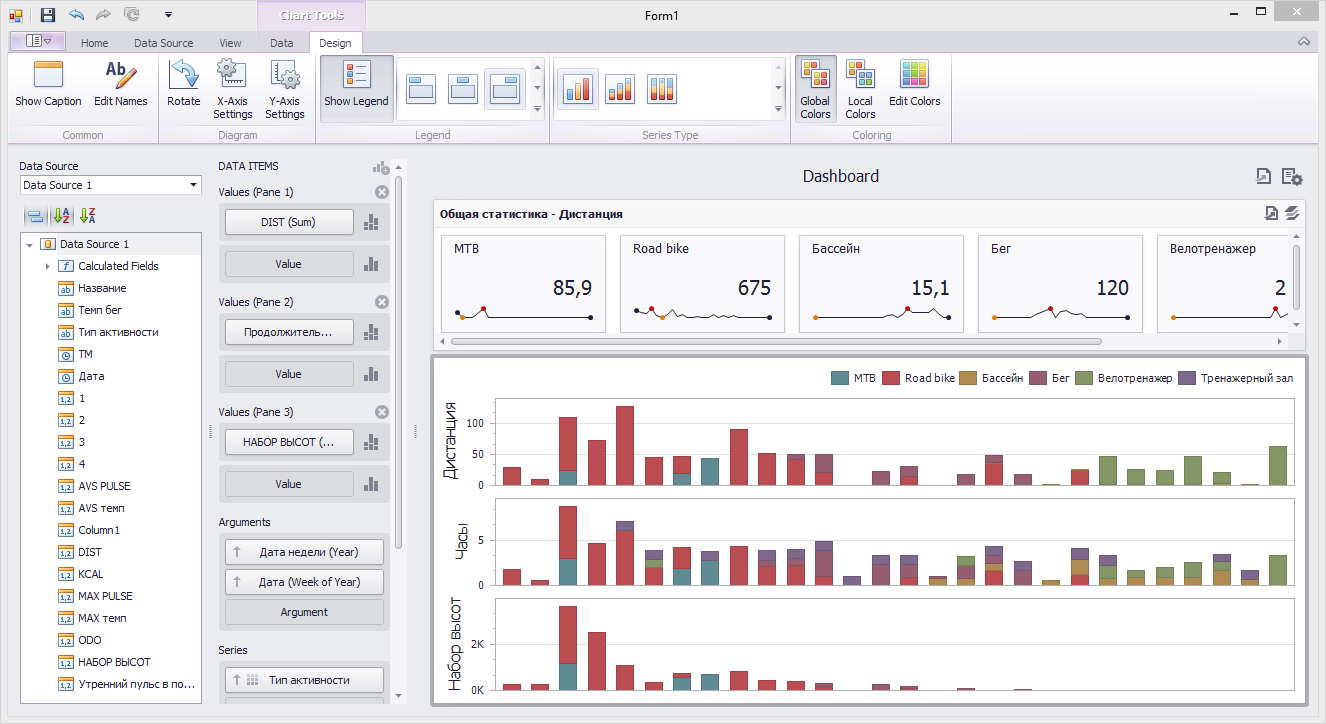Toggle the Show Legend option
Screen dimensions: 1326x724
pos(356,88)
